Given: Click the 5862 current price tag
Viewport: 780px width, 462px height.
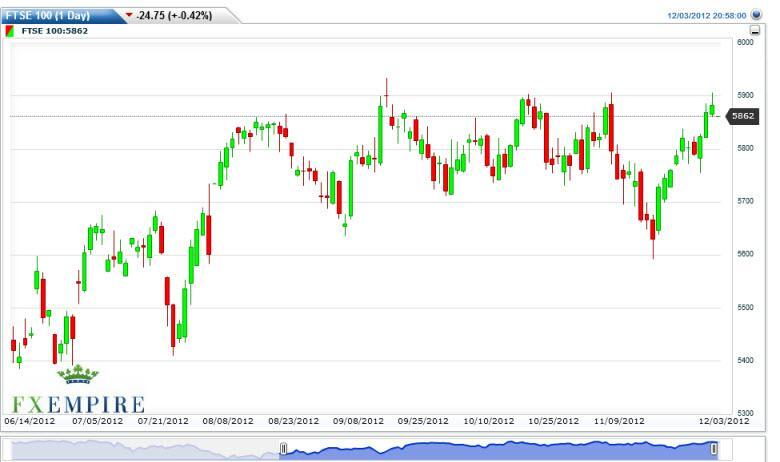Looking at the screenshot, I should click(743, 116).
